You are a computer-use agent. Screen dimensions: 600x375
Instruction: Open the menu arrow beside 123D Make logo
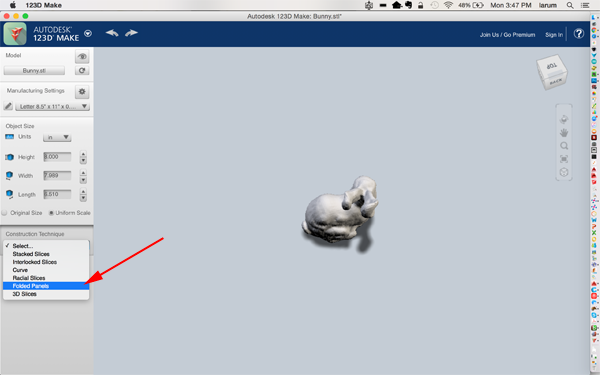pos(88,33)
